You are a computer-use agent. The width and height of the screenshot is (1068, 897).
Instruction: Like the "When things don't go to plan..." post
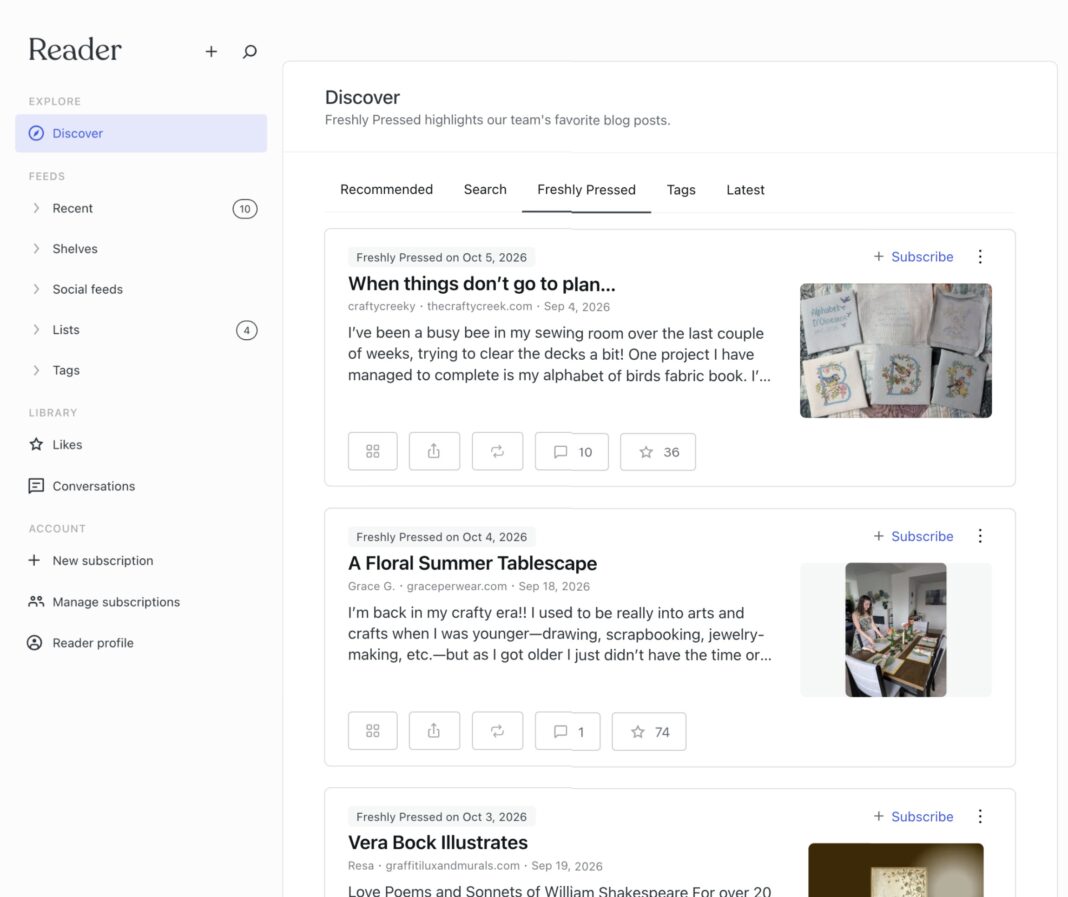[x=658, y=452]
